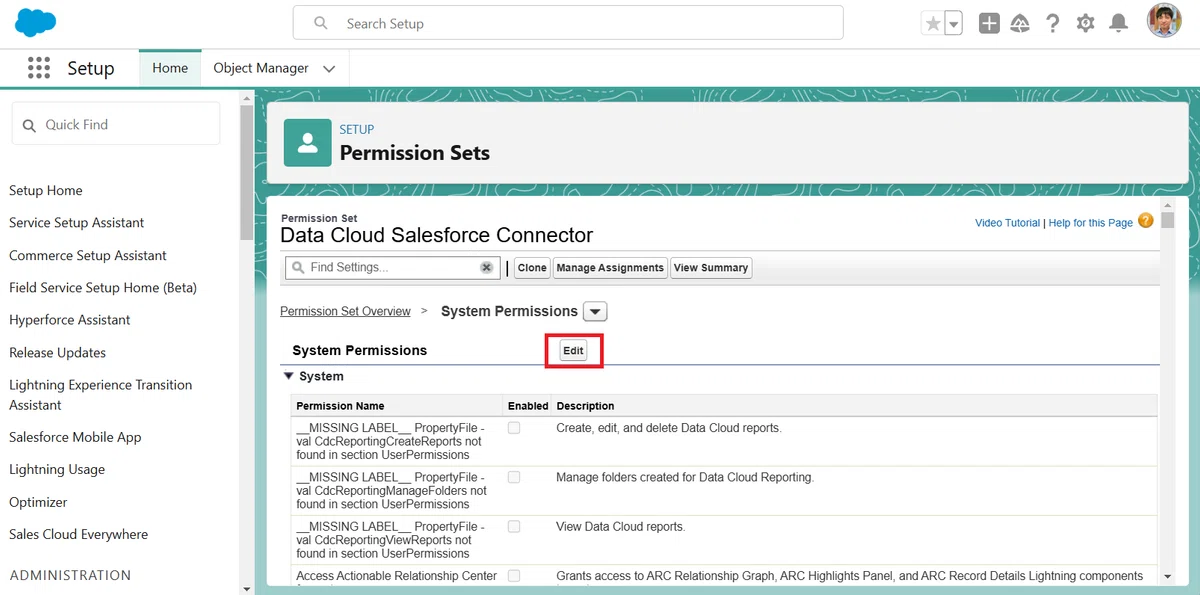Open the Setup gear icon
The width and height of the screenshot is (1200, 595).
1086,23
